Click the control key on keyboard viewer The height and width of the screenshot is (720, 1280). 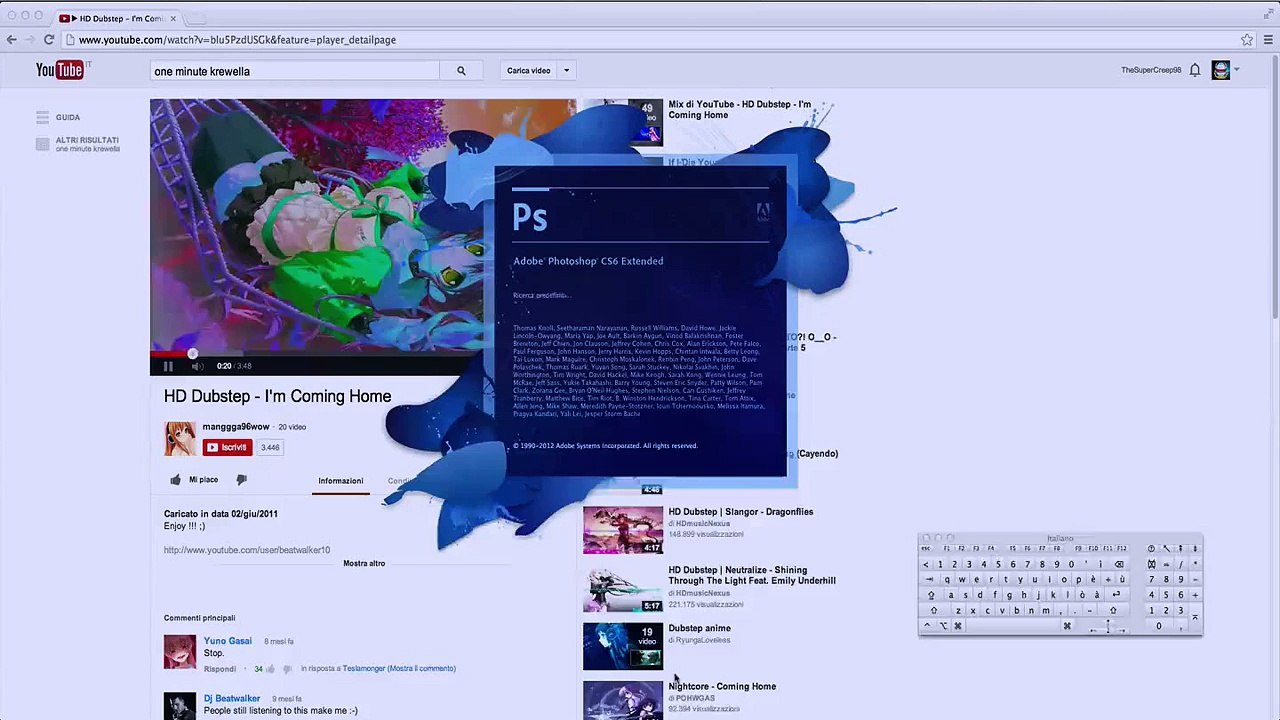[927, 625]
